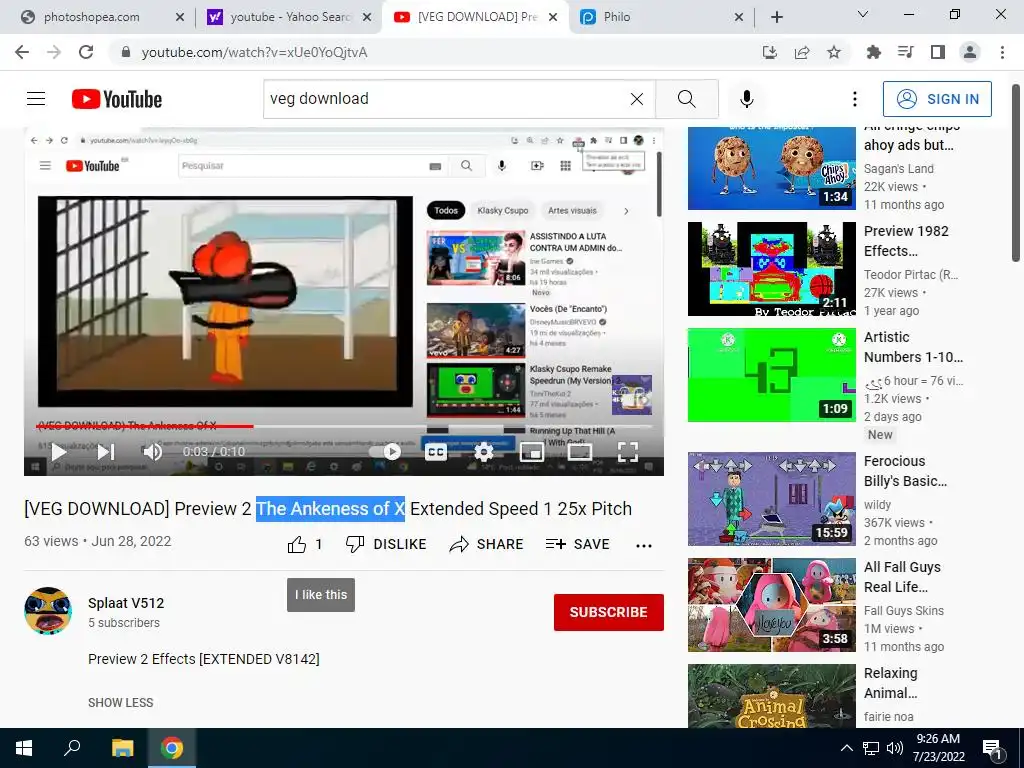Screen dimensions: 1024x768
Task: Mute the video player volume
Action: 152,451
